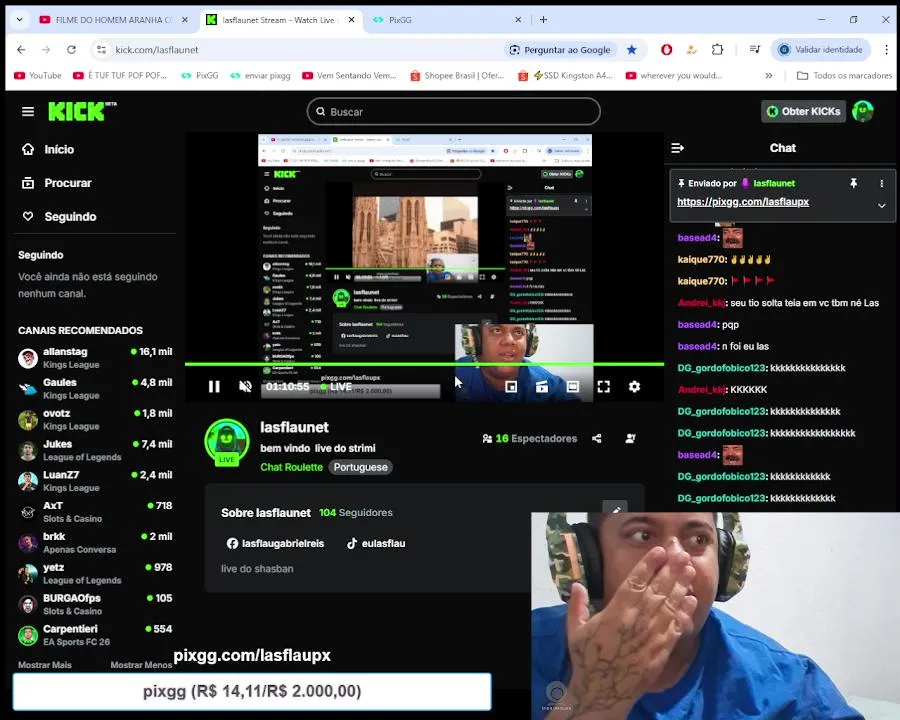The height and width of the screenshot is (720, 900).
Task: Open the Shopee Brasil bookmark
Action: [457, 75]
